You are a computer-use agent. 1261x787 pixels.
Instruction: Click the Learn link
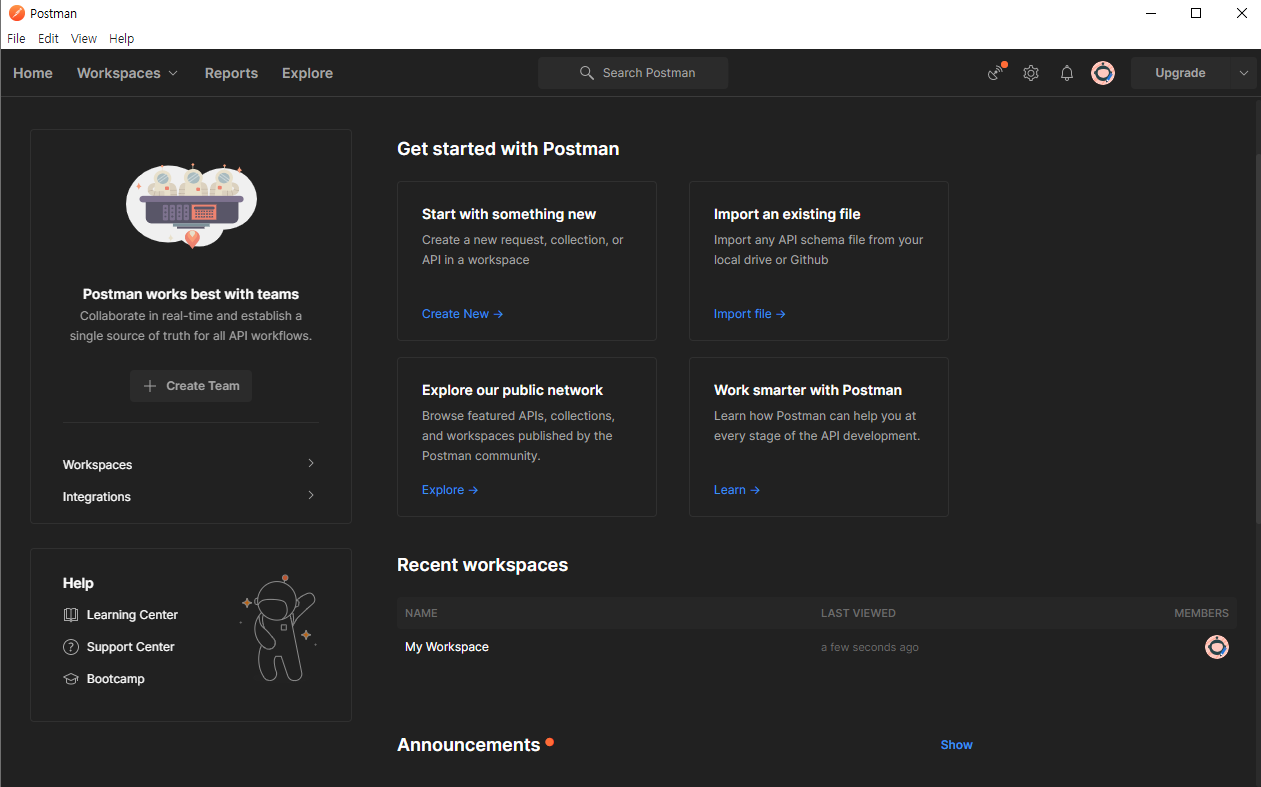(737, 490)
